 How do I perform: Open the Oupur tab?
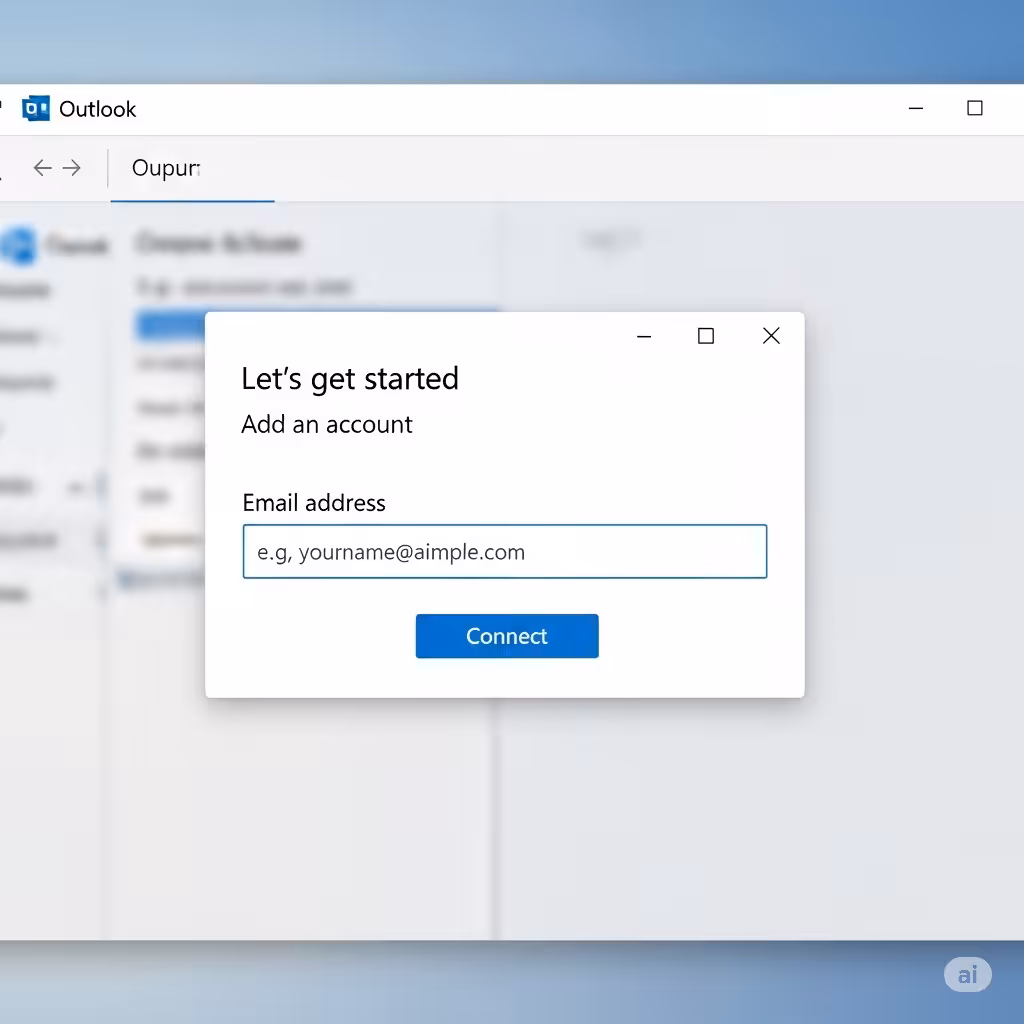click(x=166, y=168)
